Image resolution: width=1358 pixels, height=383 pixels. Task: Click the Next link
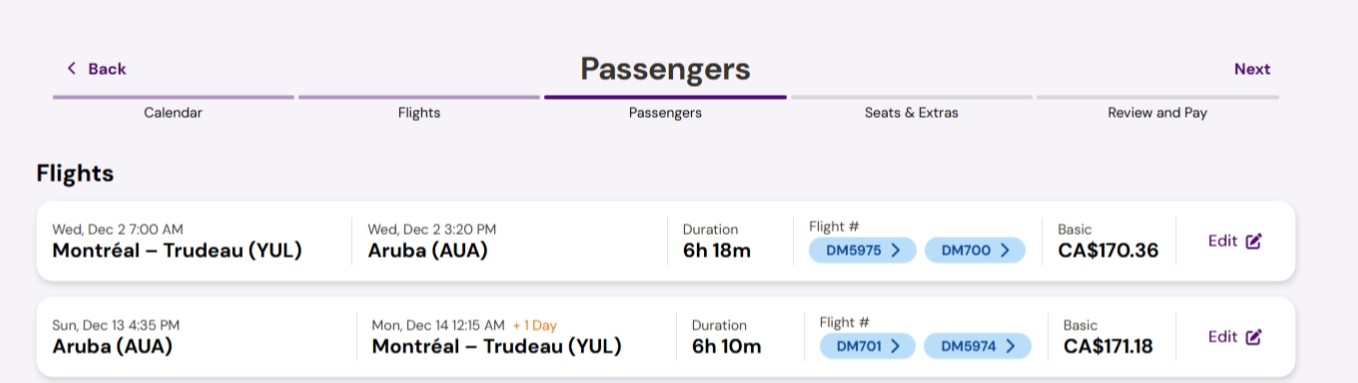[1252, 69]
